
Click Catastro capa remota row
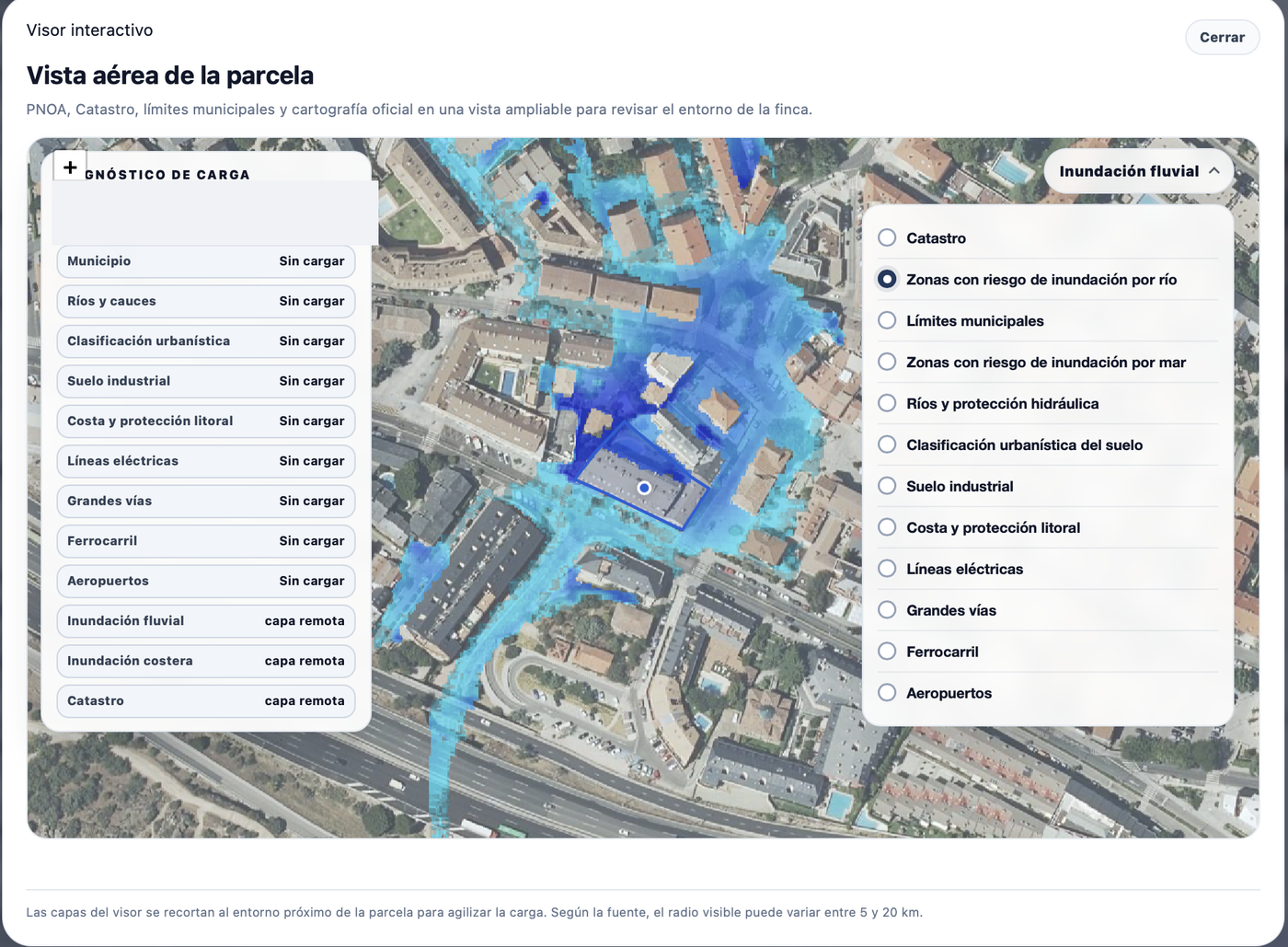coord(206,701)
